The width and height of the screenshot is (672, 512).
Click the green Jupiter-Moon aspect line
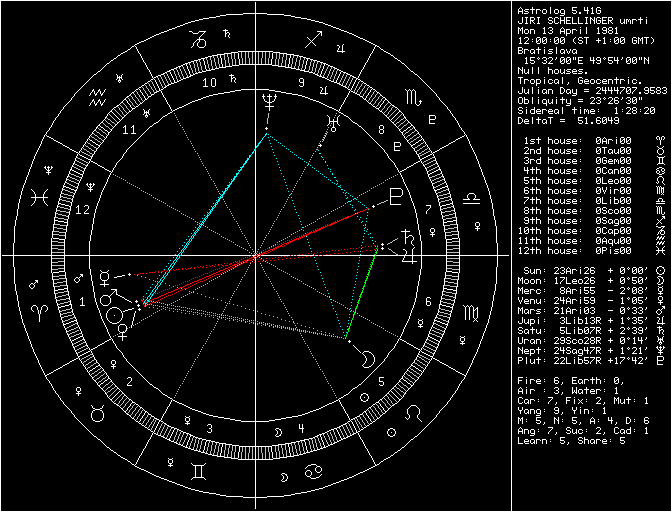click(362, 294)
